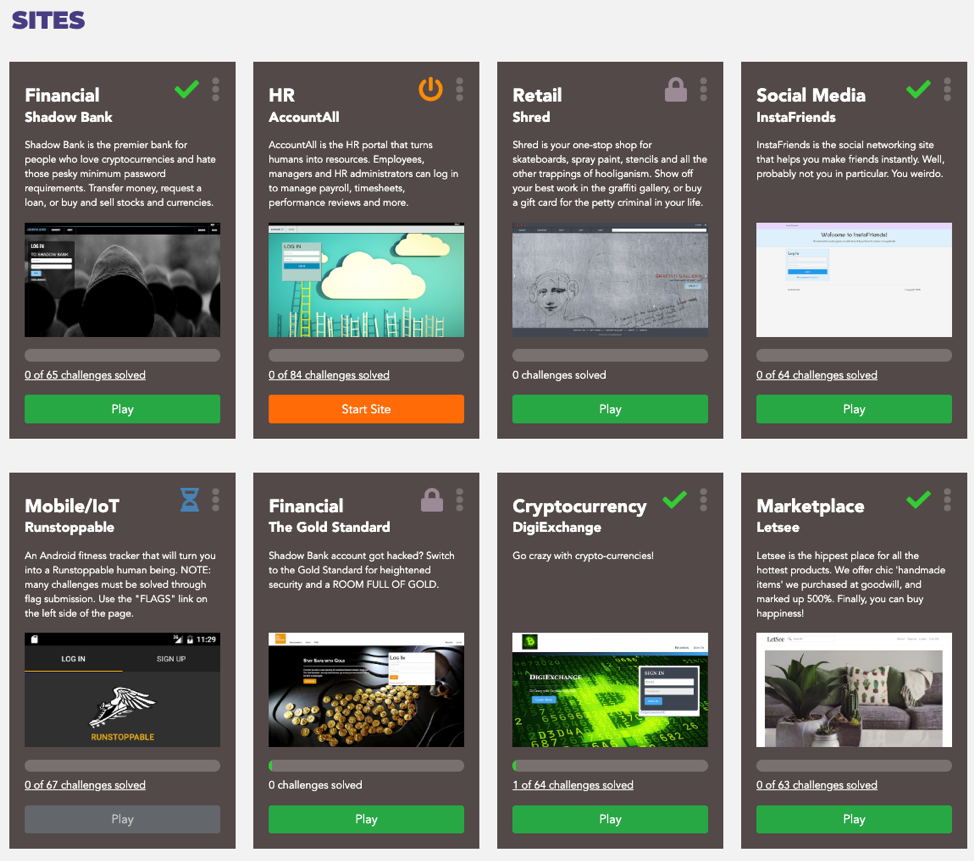Open the three-dot menu on Shadow Bank
974x861 pixels.
[214, 89]
